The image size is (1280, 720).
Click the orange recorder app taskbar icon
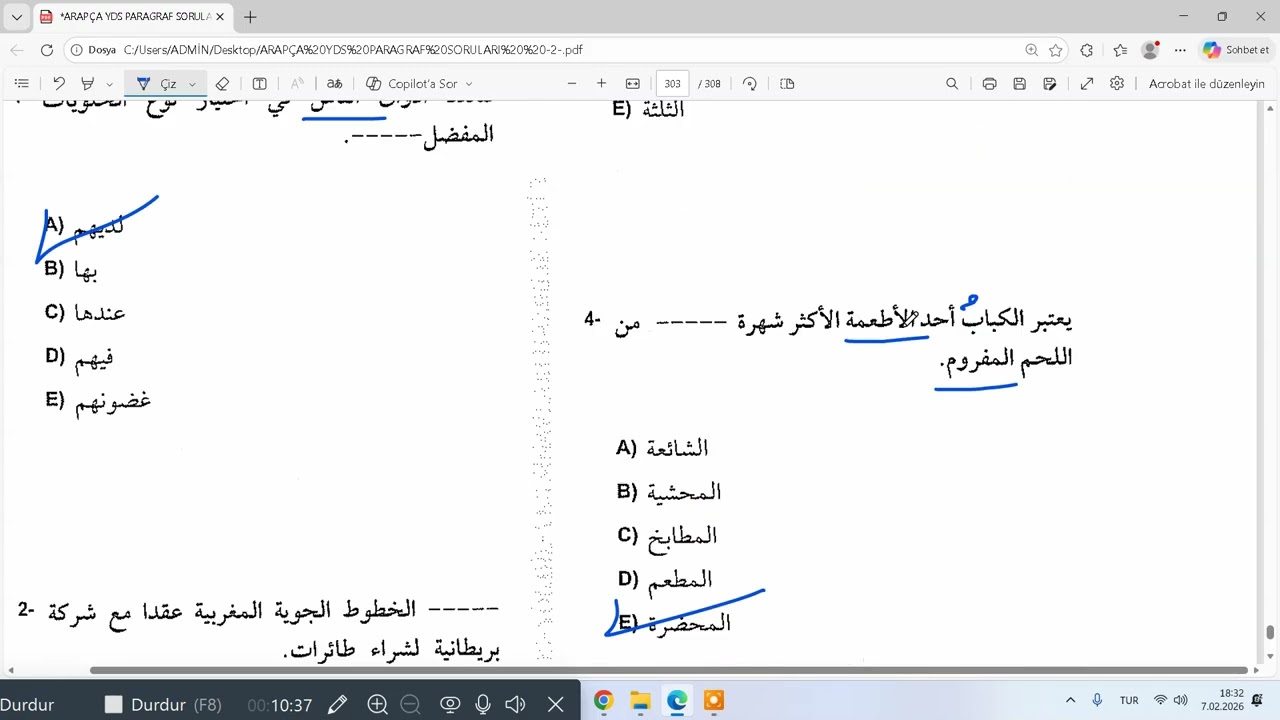coord(714,701)
